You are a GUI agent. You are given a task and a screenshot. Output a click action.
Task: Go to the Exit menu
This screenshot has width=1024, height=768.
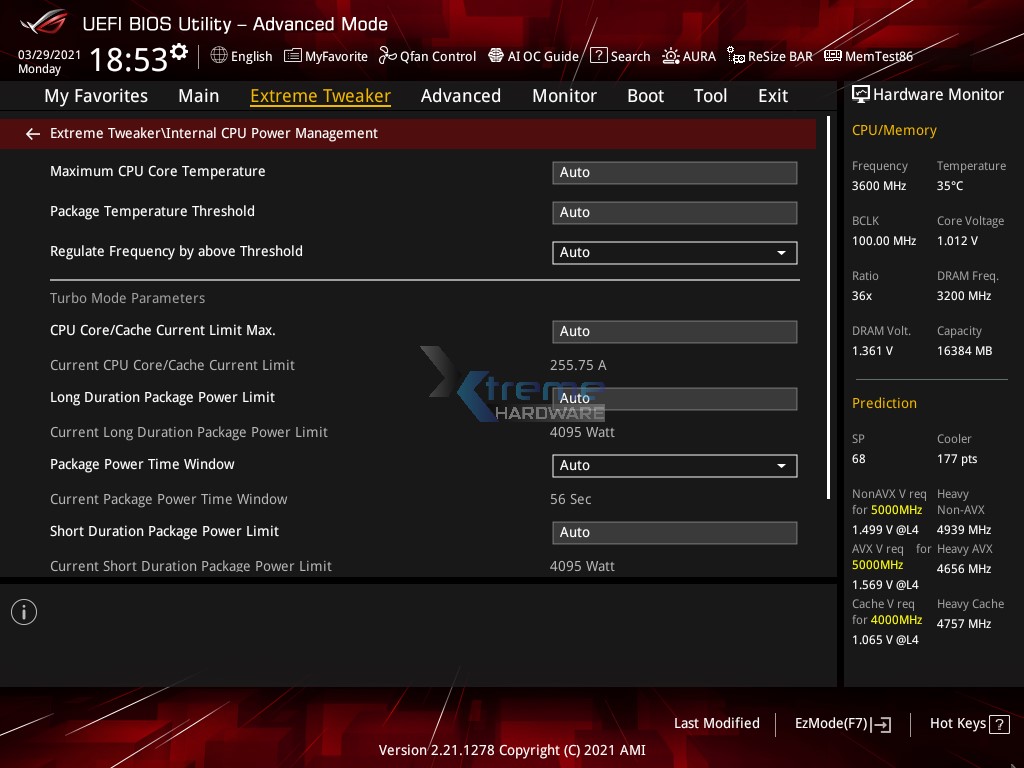click(772, 95)
